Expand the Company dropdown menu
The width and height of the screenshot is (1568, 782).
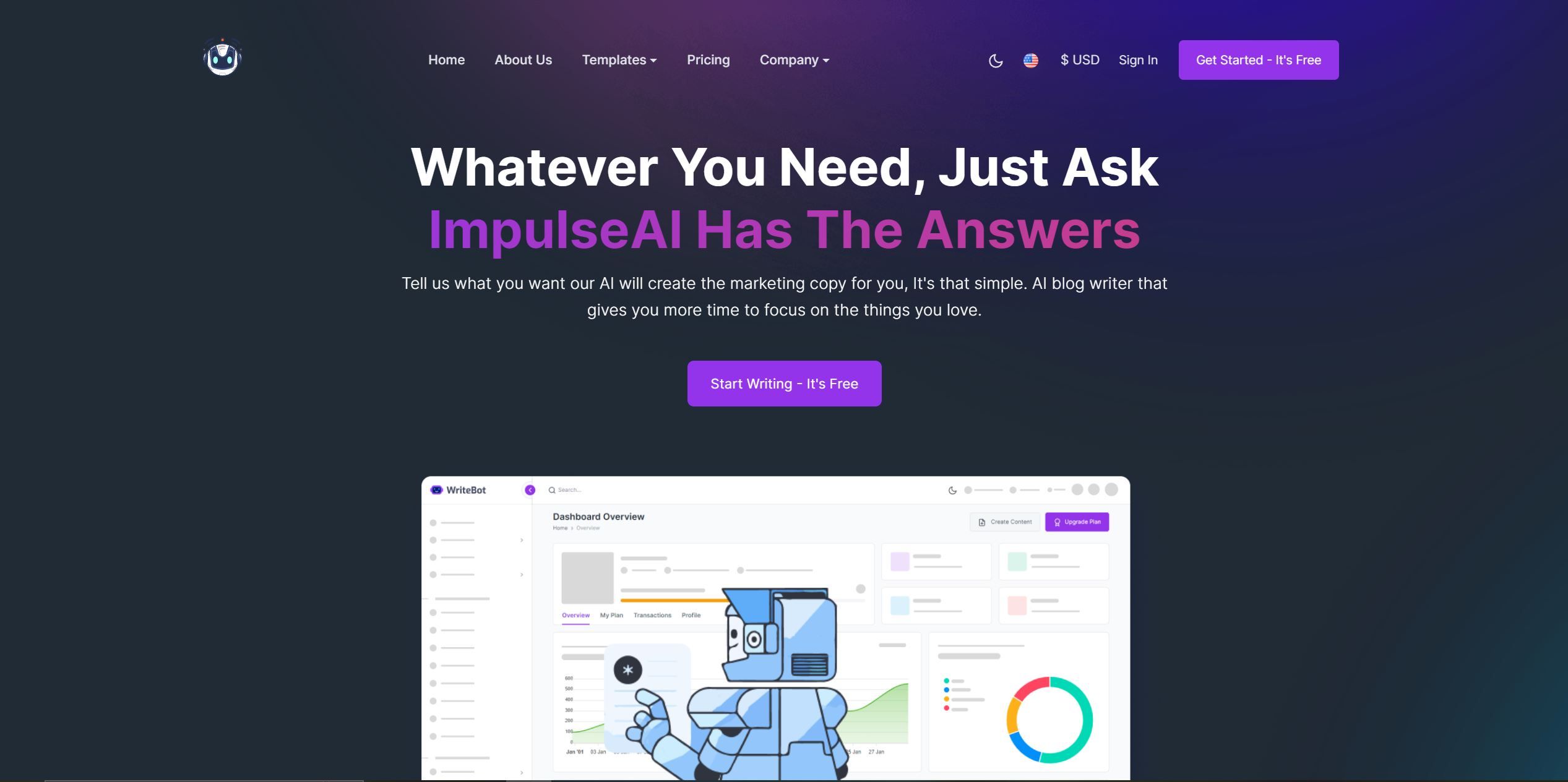pos(794,60)
